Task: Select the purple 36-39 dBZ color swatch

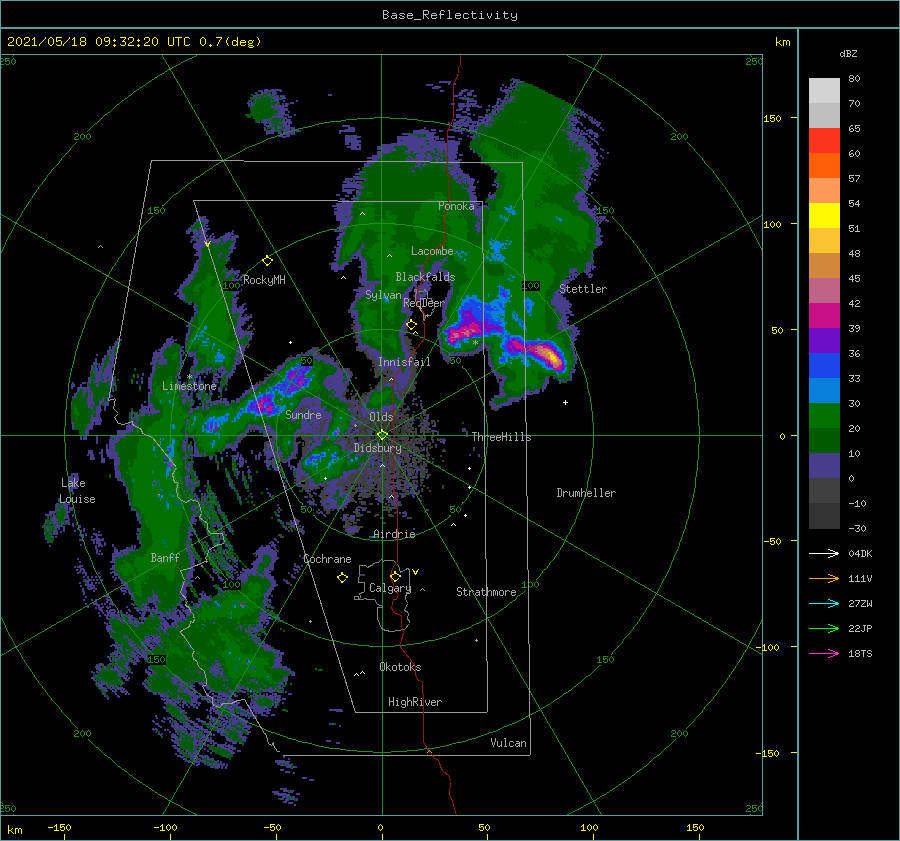Action: point(824,341)
